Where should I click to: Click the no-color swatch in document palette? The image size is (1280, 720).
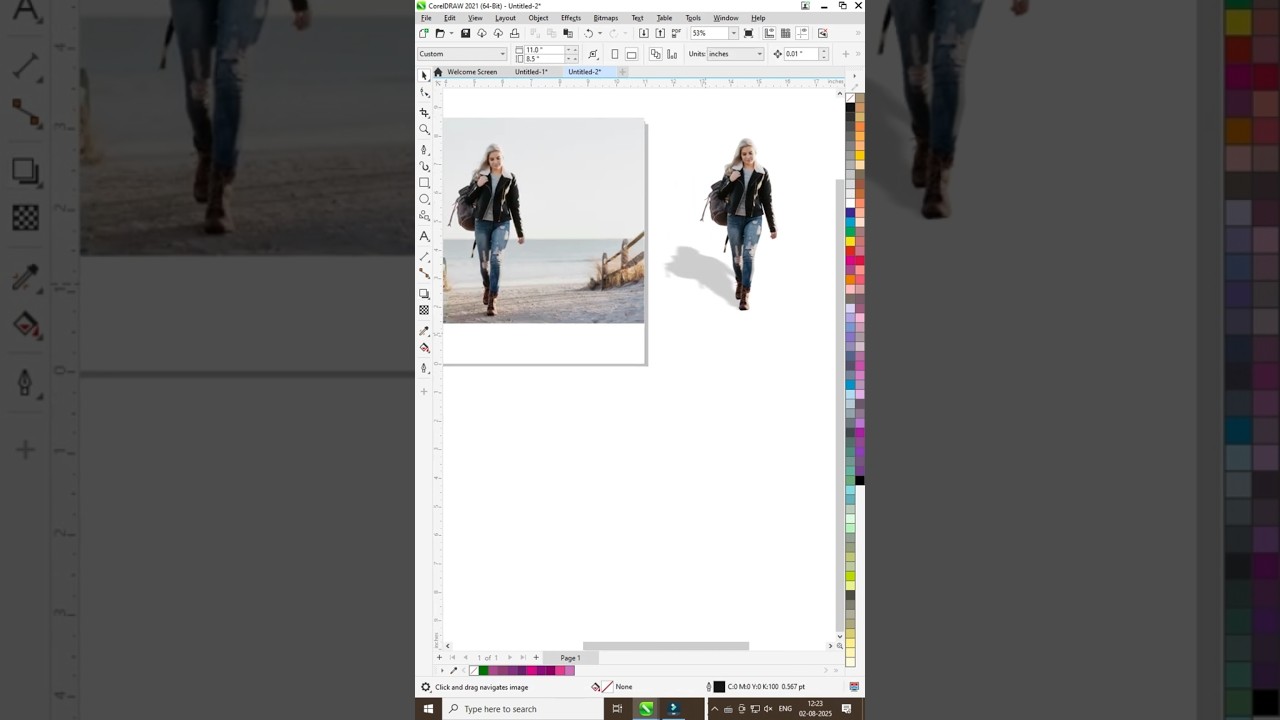point(474,671)
